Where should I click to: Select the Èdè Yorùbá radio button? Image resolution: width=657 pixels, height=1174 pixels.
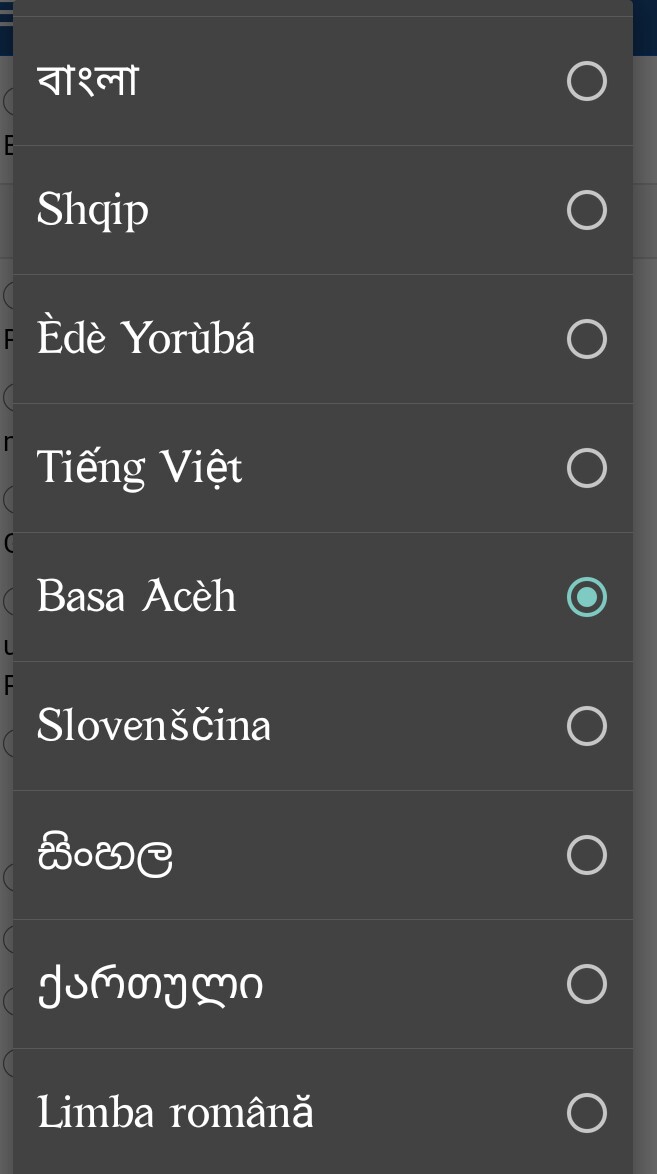(586, 339)
